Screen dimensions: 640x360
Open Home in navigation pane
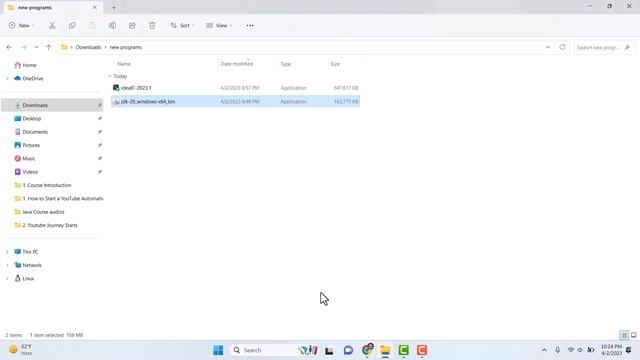29,65
